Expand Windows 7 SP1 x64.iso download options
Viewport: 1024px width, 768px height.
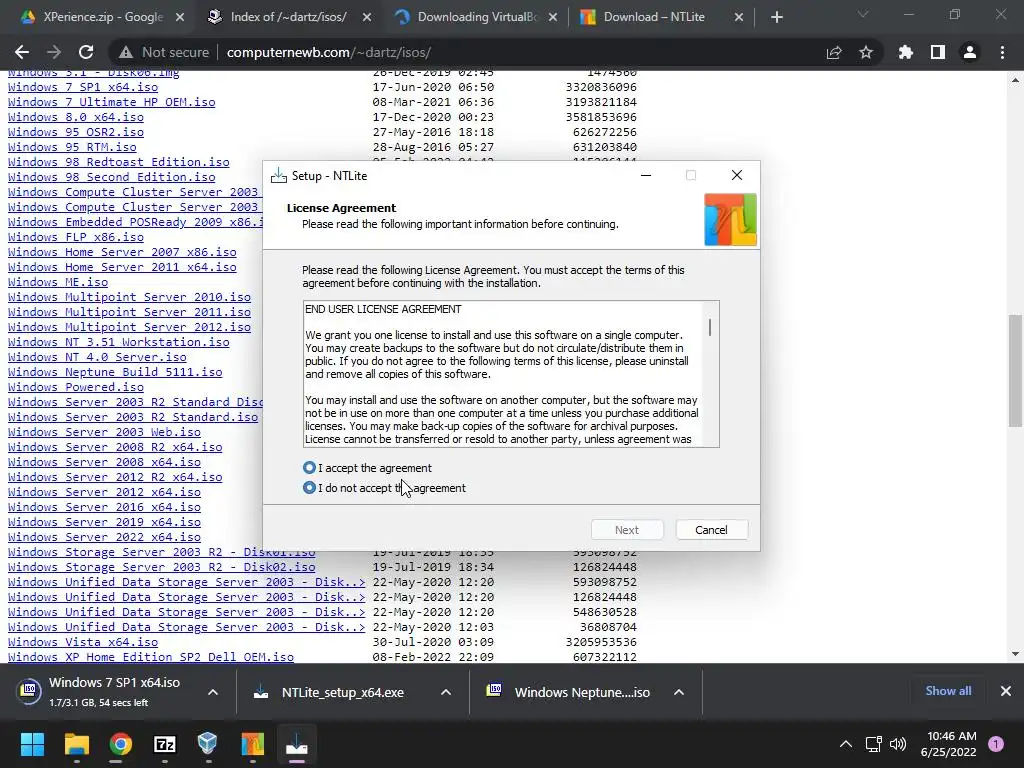coord(213,692)
